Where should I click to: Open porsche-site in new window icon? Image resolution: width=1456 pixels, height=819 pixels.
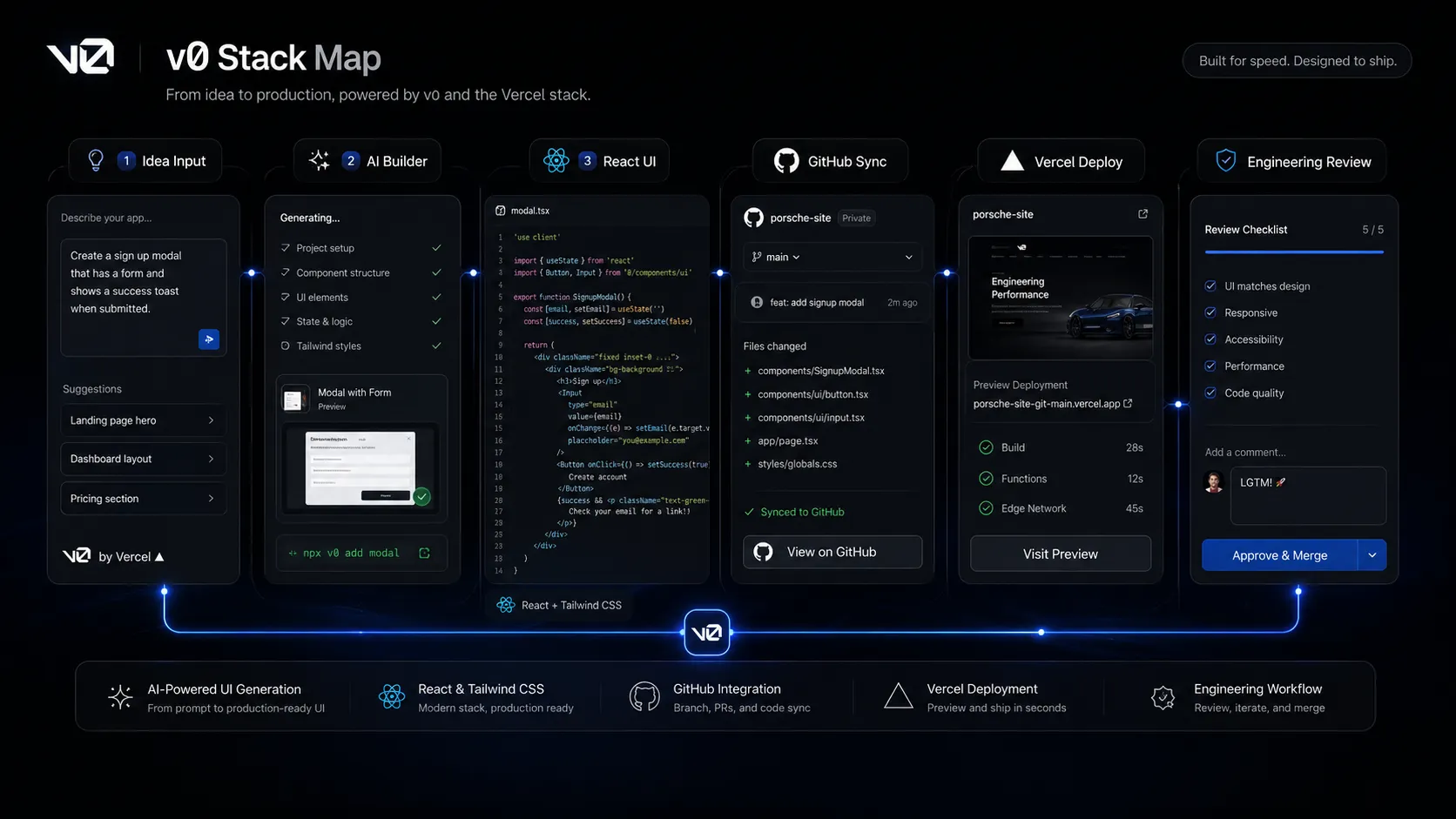point(1143,214)
